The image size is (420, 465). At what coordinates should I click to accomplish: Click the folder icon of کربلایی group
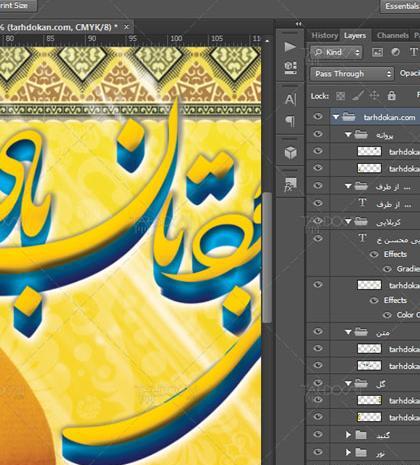pos(361,221)
